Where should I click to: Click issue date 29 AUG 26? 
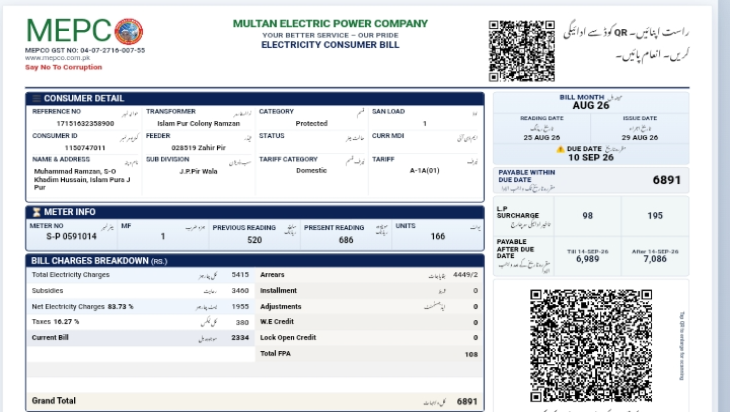tap(640, 138)
